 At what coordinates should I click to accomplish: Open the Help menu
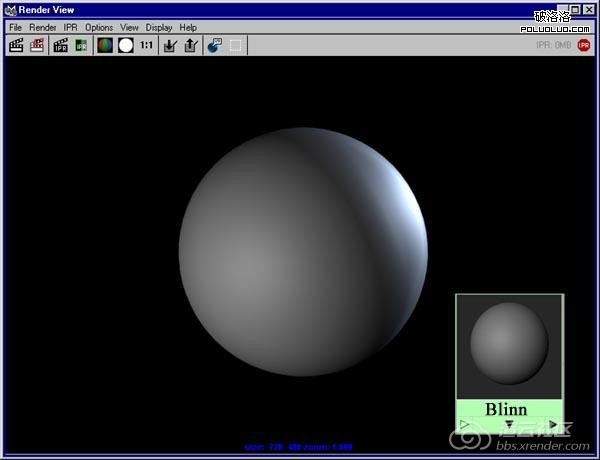188,28
